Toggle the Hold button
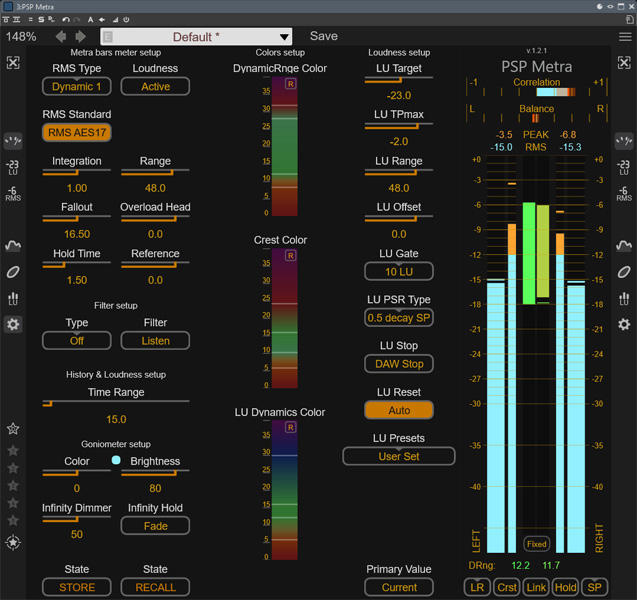 pyautogui.click(x=566, y=587)
